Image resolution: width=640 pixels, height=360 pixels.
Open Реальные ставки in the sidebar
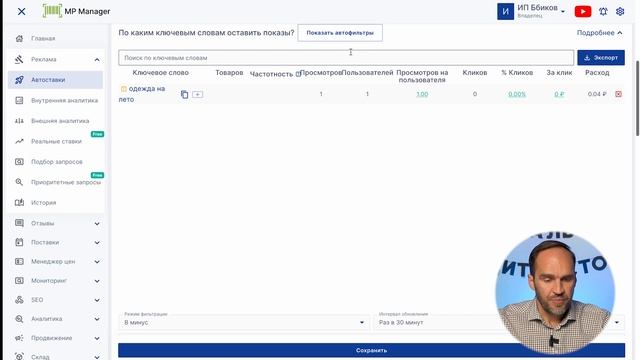[x=56, y=141]
